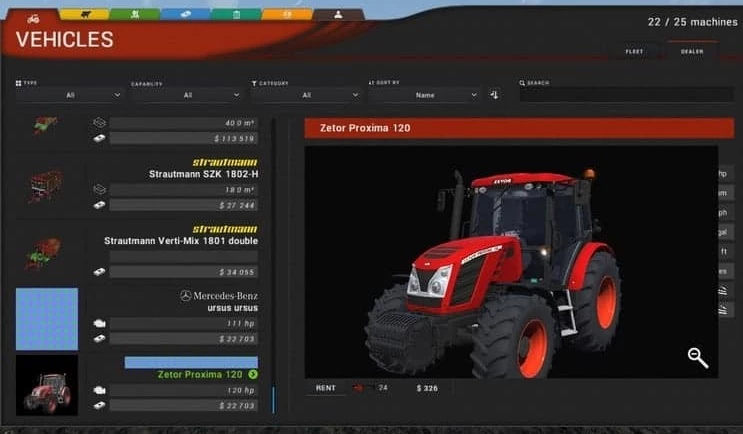Expand the Capability filter dropdown
Screen dimensions: 743x434
click(188, 95)
